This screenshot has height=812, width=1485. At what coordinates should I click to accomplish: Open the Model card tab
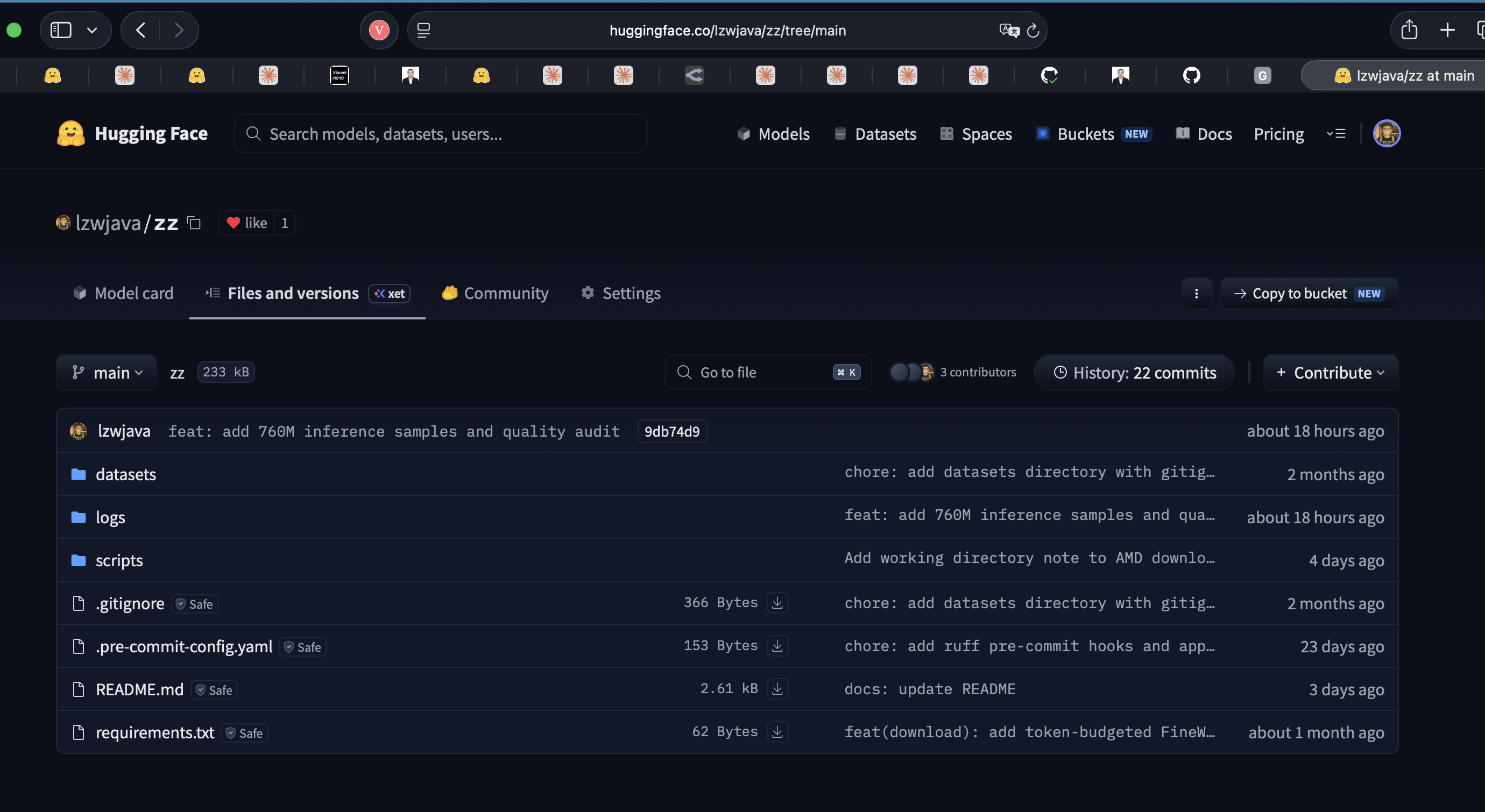[123, 293]
